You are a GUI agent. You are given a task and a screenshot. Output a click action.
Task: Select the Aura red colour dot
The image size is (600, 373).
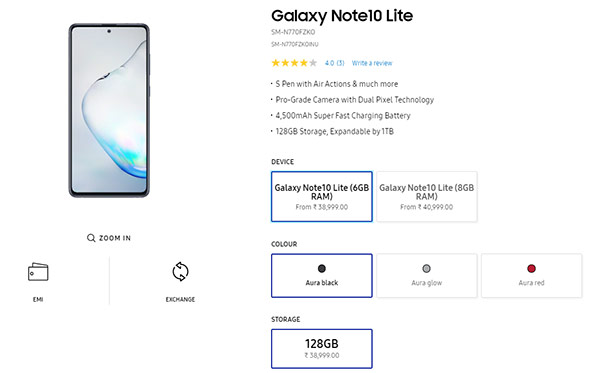click(531, 269)
